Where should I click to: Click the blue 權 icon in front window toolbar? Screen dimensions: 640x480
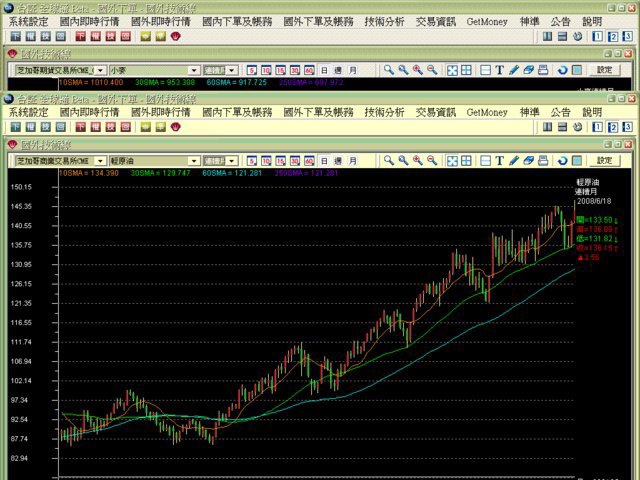31,127
